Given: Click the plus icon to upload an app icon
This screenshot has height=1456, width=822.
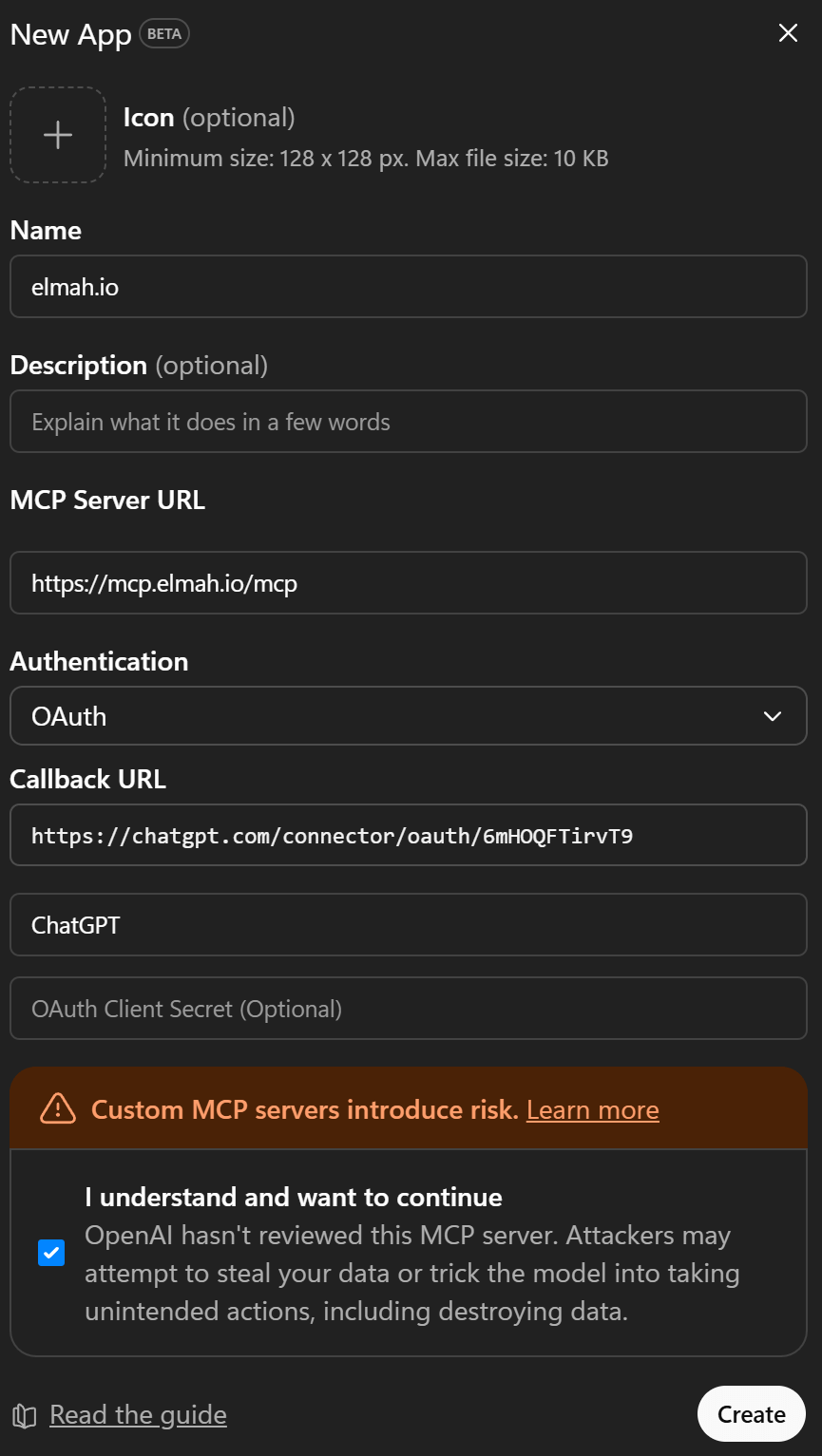Looking at the screenshot, I should click(57, 134).
